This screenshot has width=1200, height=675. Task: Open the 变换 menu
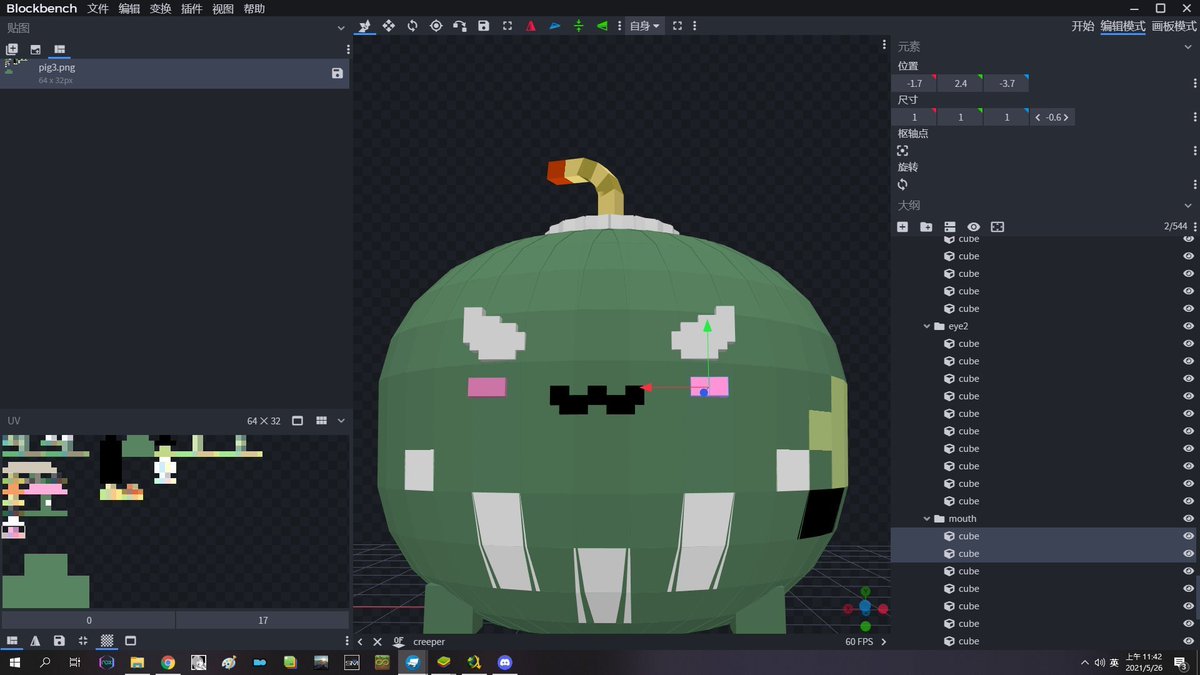[x=160, y=8]
